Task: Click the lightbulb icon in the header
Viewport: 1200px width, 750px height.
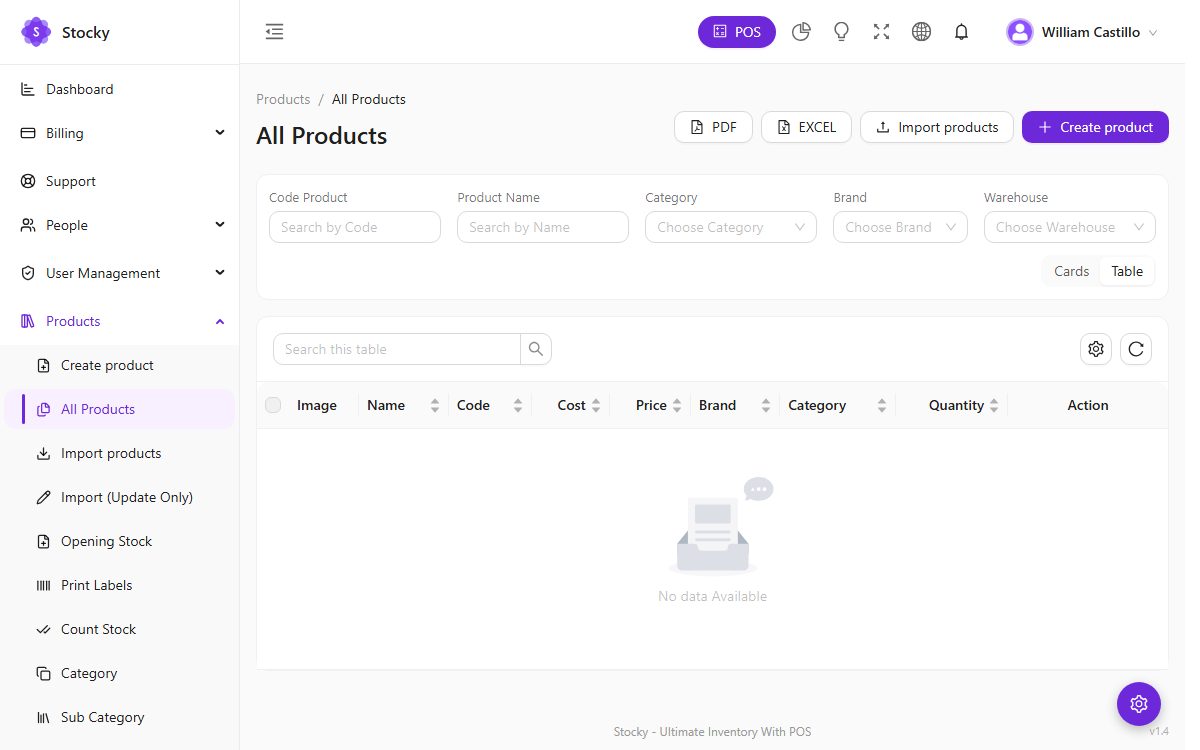Action: click(x=841, y=32)
